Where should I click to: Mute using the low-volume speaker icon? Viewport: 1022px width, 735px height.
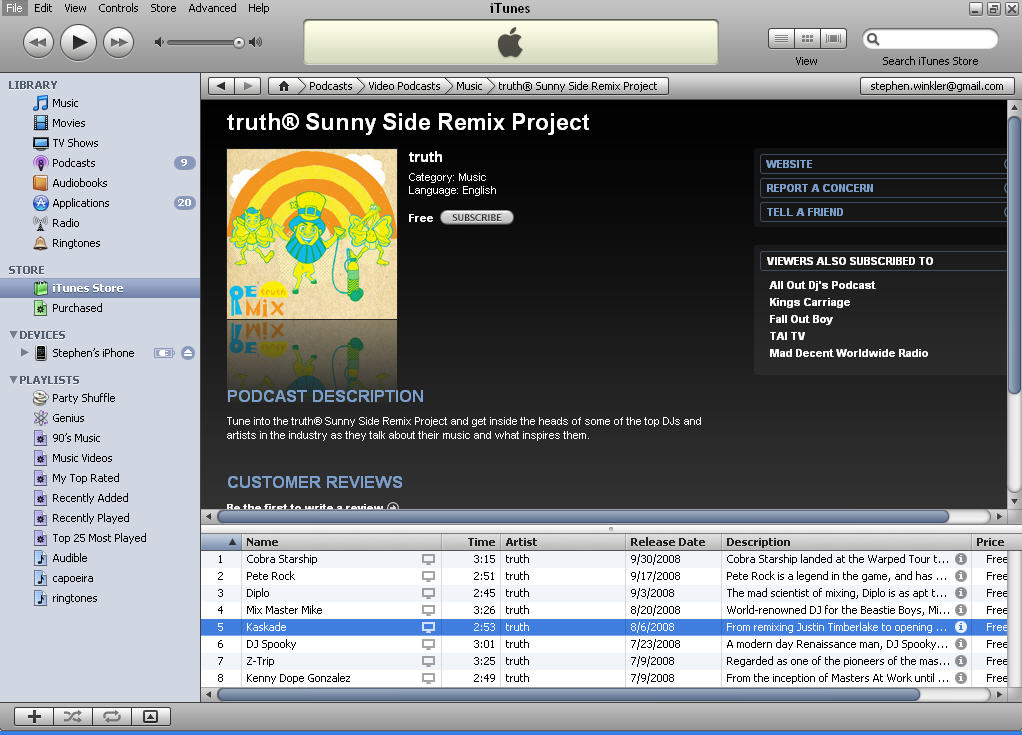tap(158, 42)
